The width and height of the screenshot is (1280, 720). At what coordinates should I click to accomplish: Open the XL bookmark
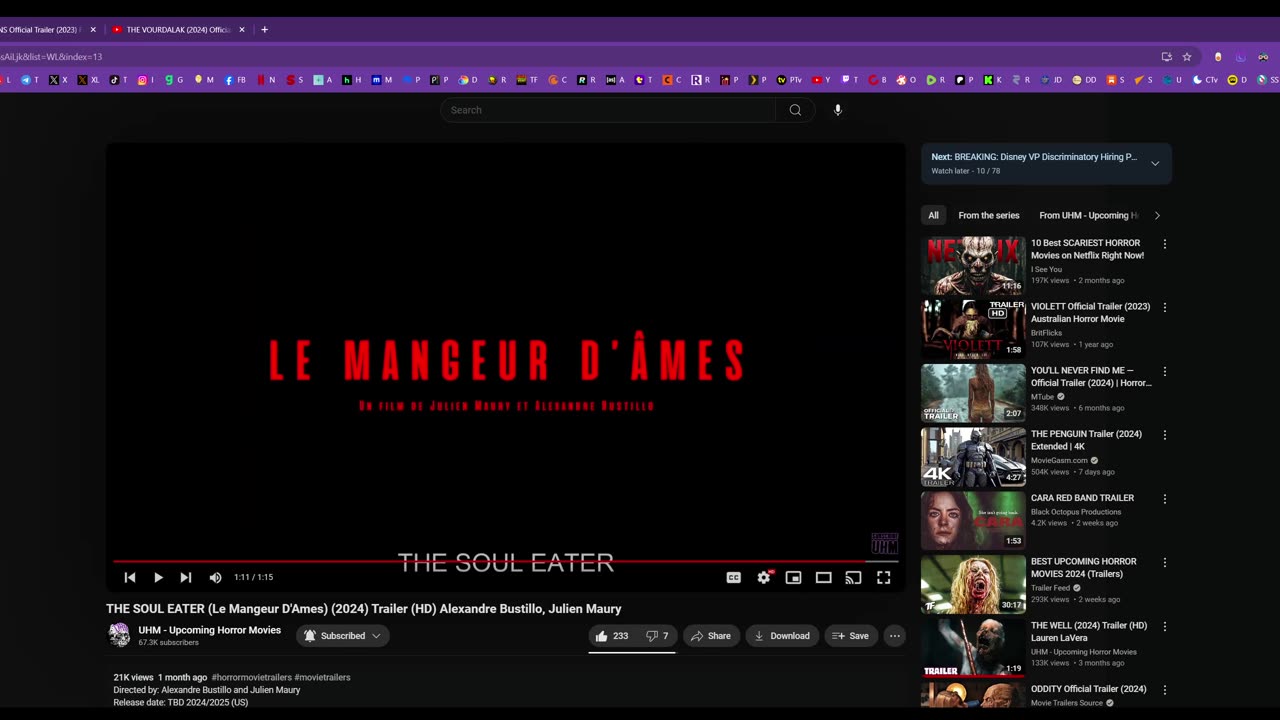[x=89, y=80]
